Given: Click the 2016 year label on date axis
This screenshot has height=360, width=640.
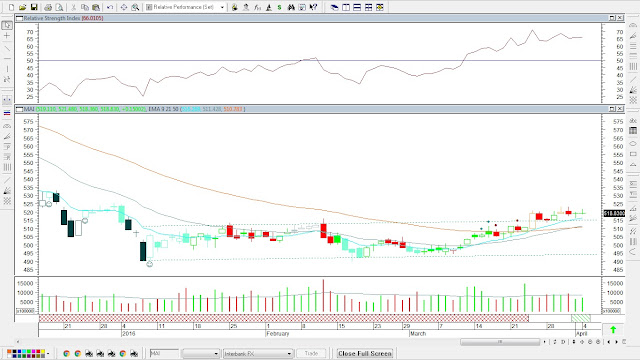Looking at the screenshot, I should pos(129,333).
